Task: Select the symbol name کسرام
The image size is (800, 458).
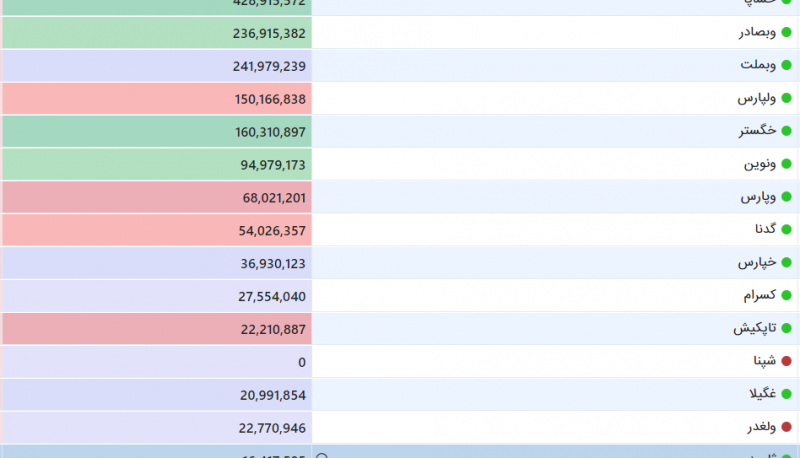Action: (760, 295)
